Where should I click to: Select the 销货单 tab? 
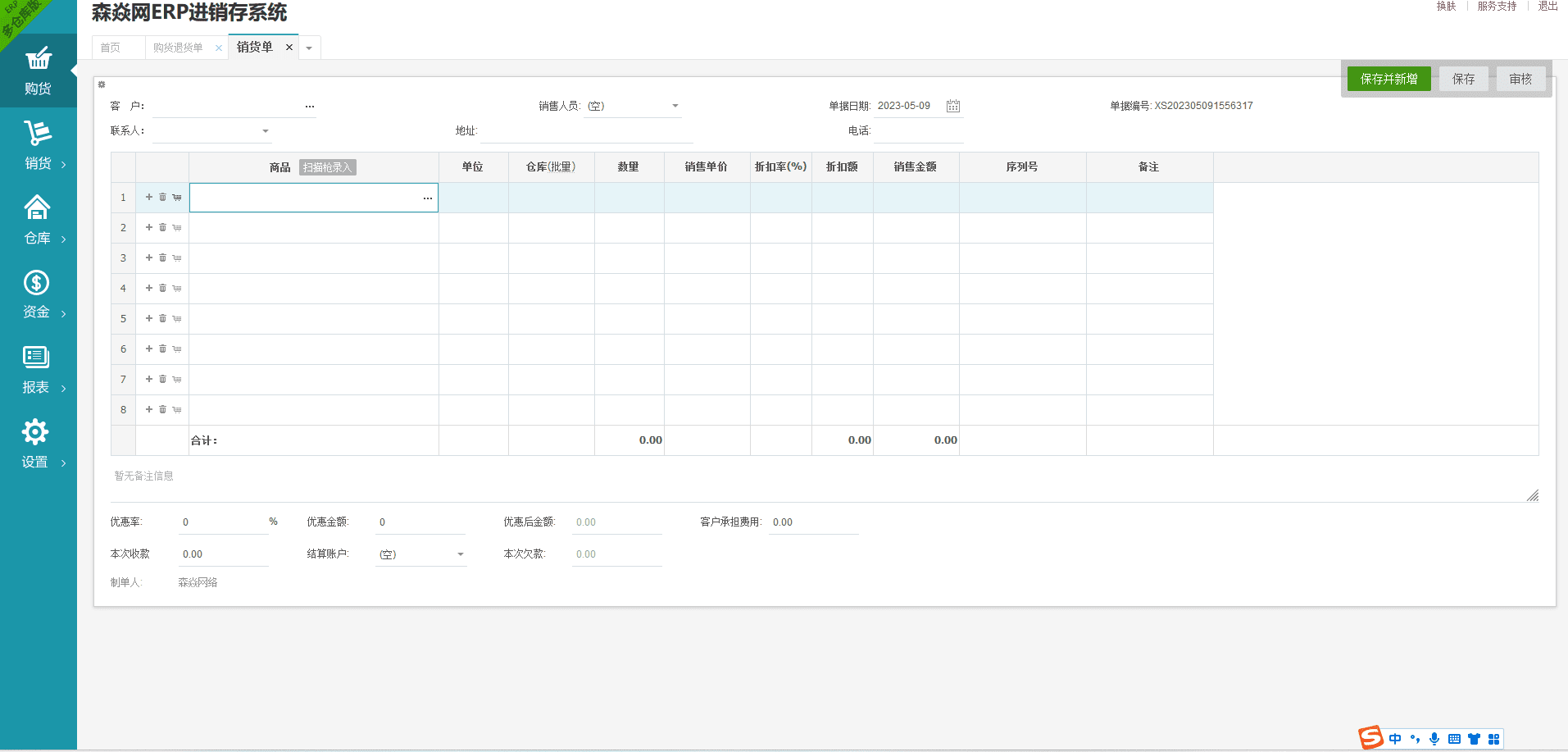255,47
